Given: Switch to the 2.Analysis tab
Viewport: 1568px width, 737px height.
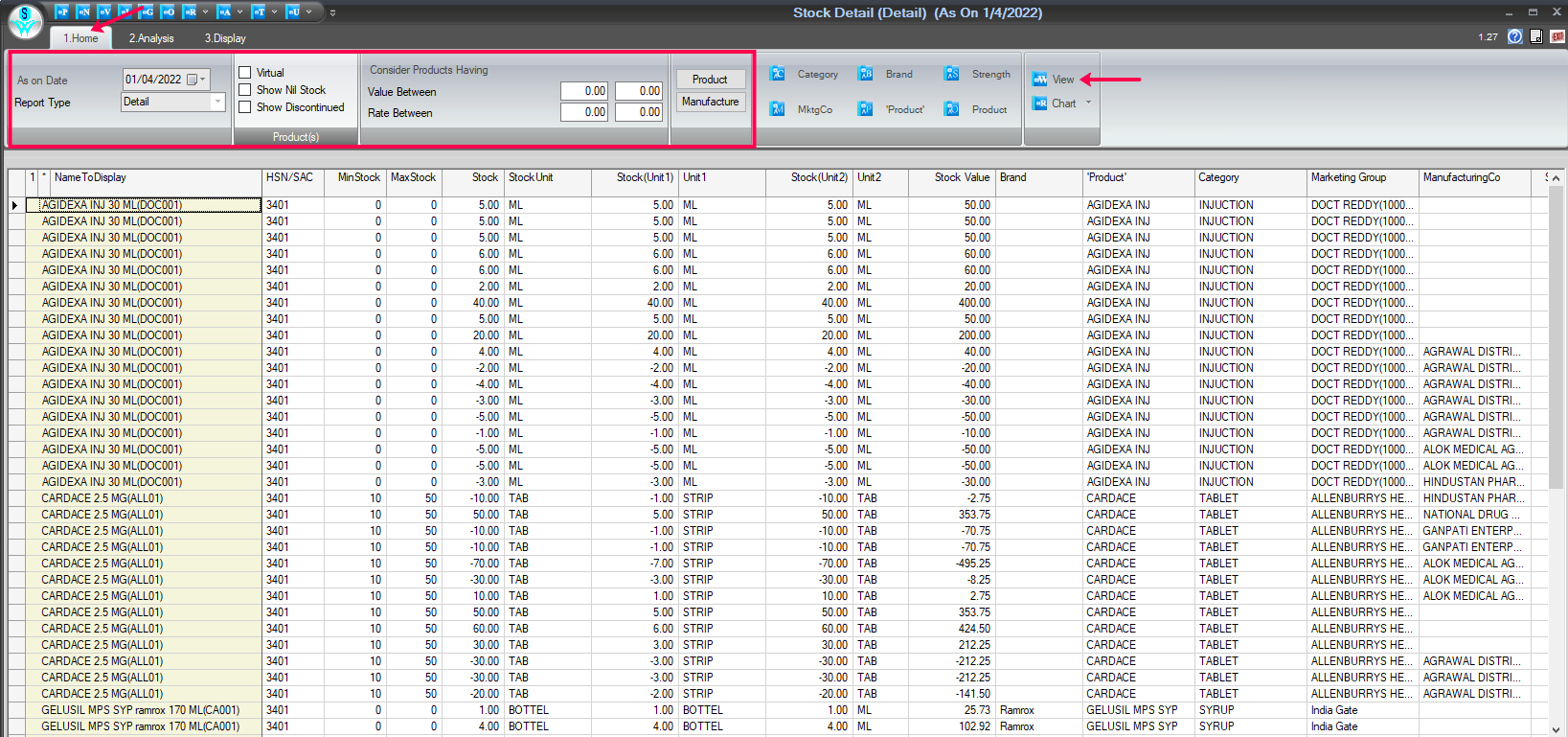Looking at the screenshot, I should tap(151, 38).
